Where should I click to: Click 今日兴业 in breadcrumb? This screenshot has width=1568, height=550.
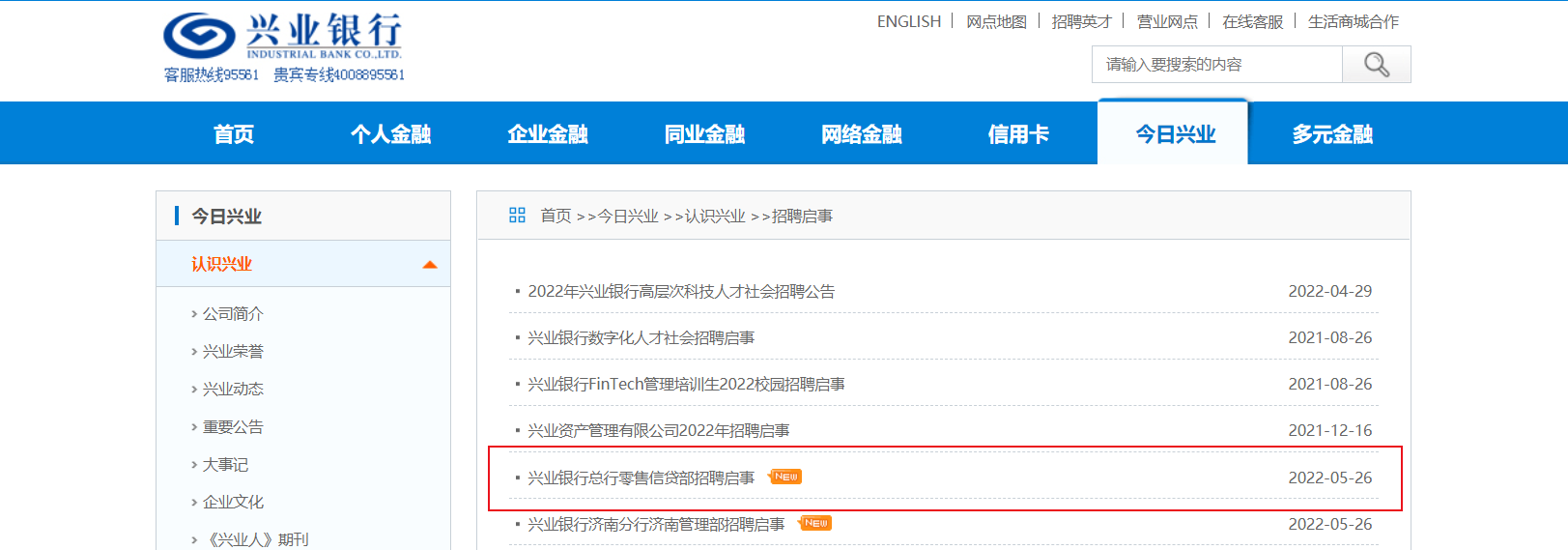point(628,216)
